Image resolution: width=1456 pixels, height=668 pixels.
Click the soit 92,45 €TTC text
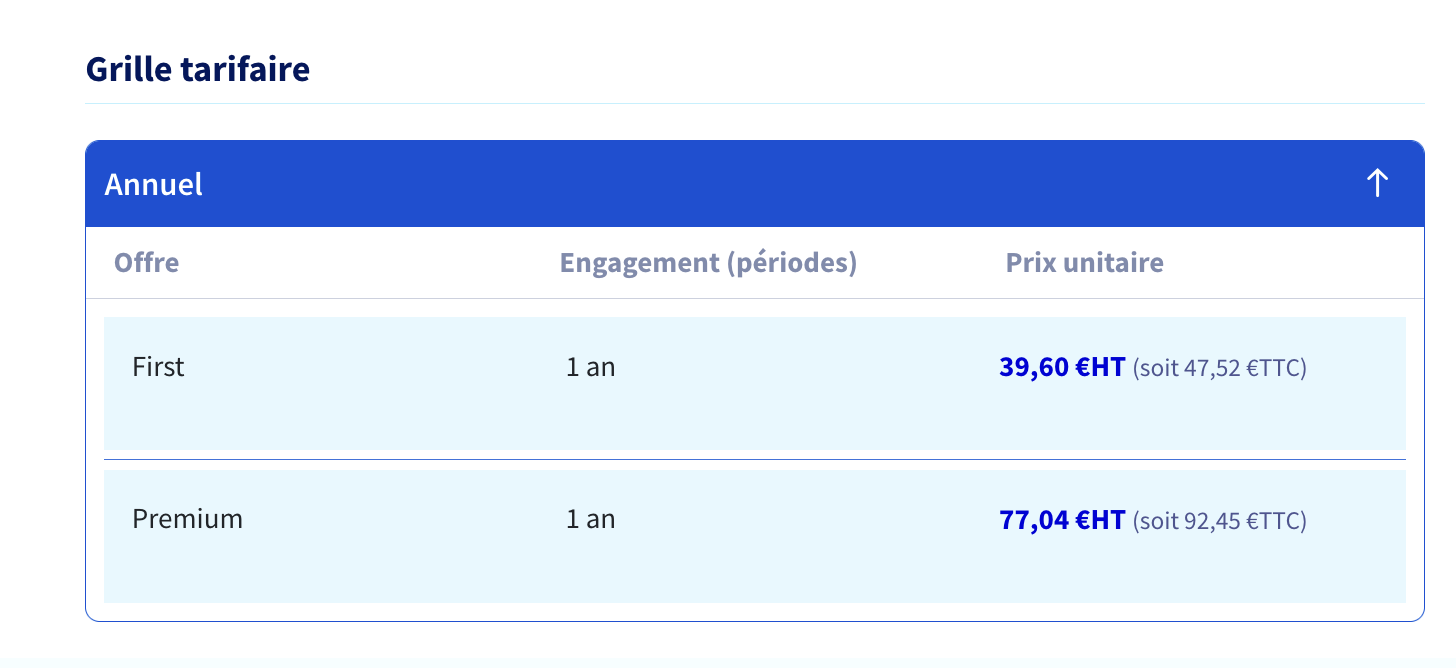pos(1220,521)
